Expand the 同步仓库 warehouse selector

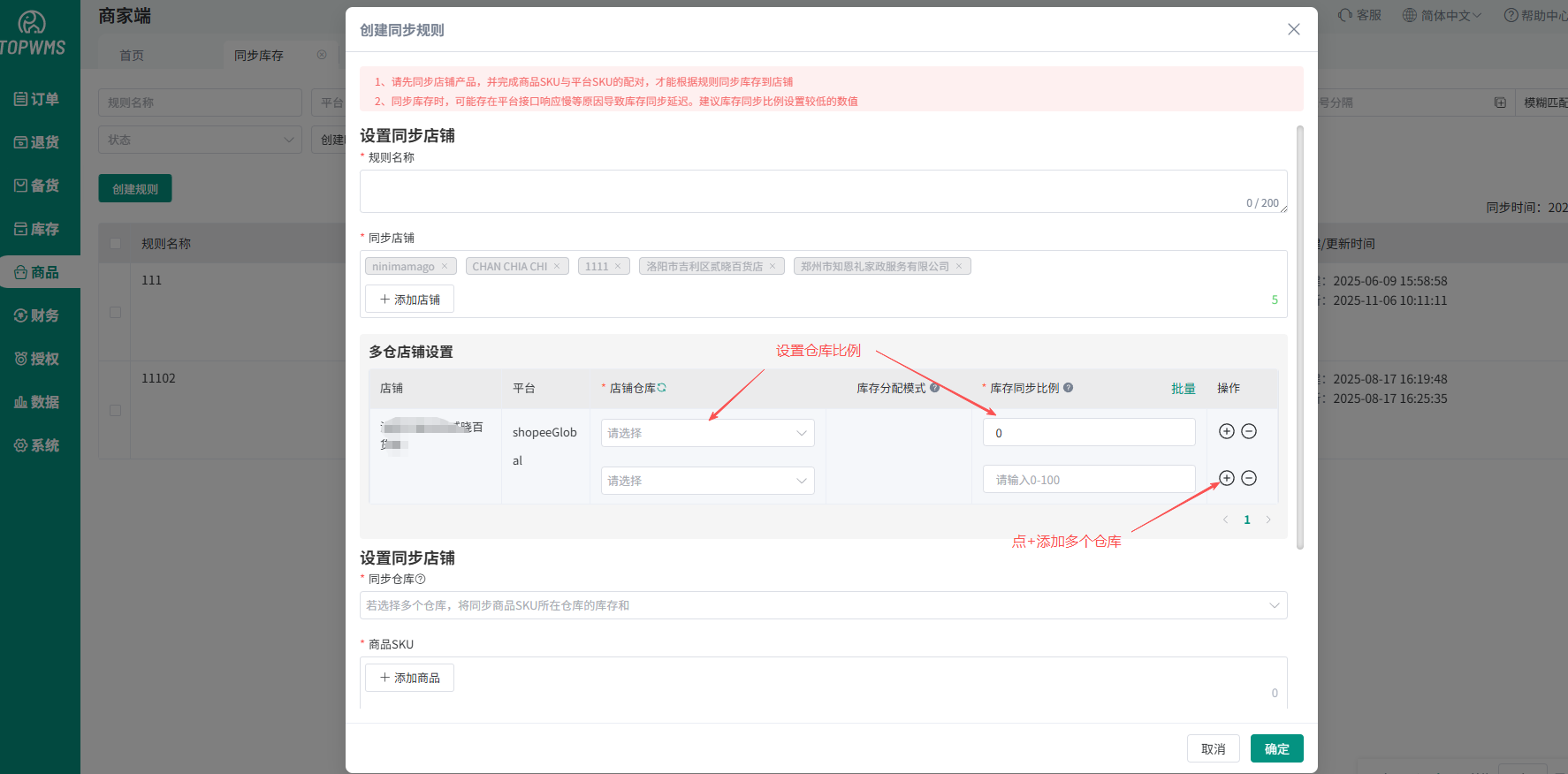[x=823, y=605]
